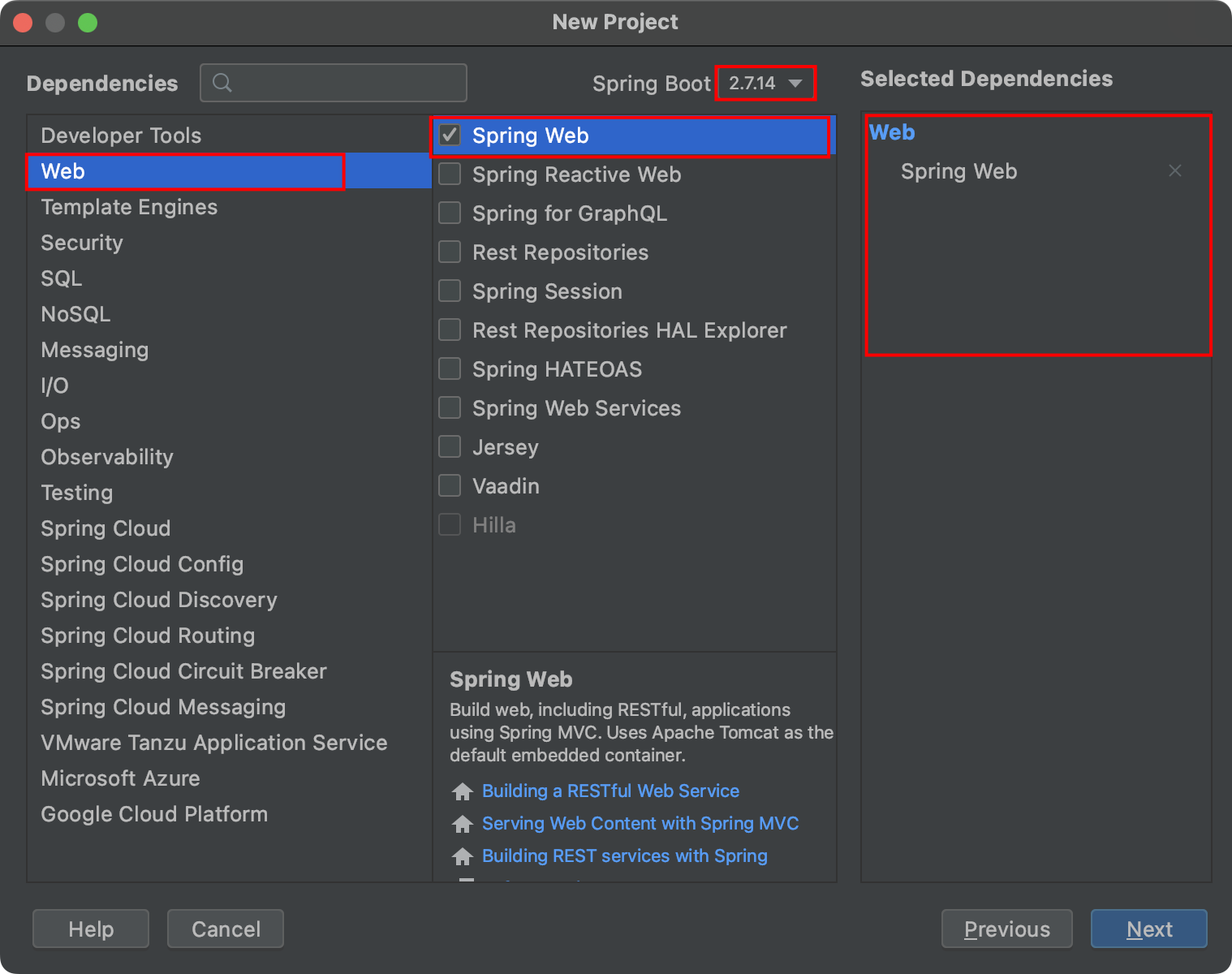Check the Spring Session checkbox

pos(450,291)
